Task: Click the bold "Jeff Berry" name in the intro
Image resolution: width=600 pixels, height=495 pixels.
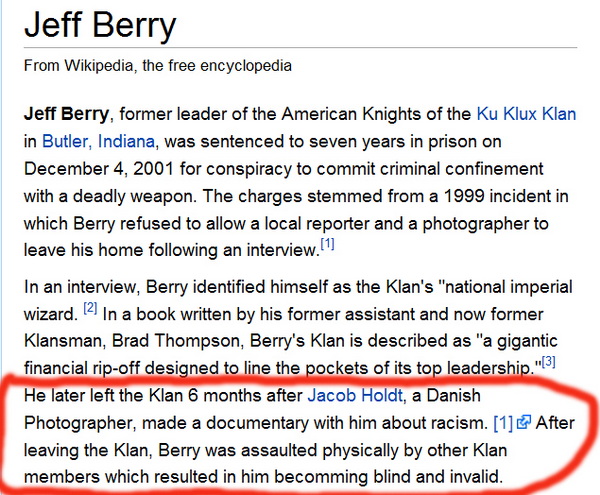Action: [67, 115]
